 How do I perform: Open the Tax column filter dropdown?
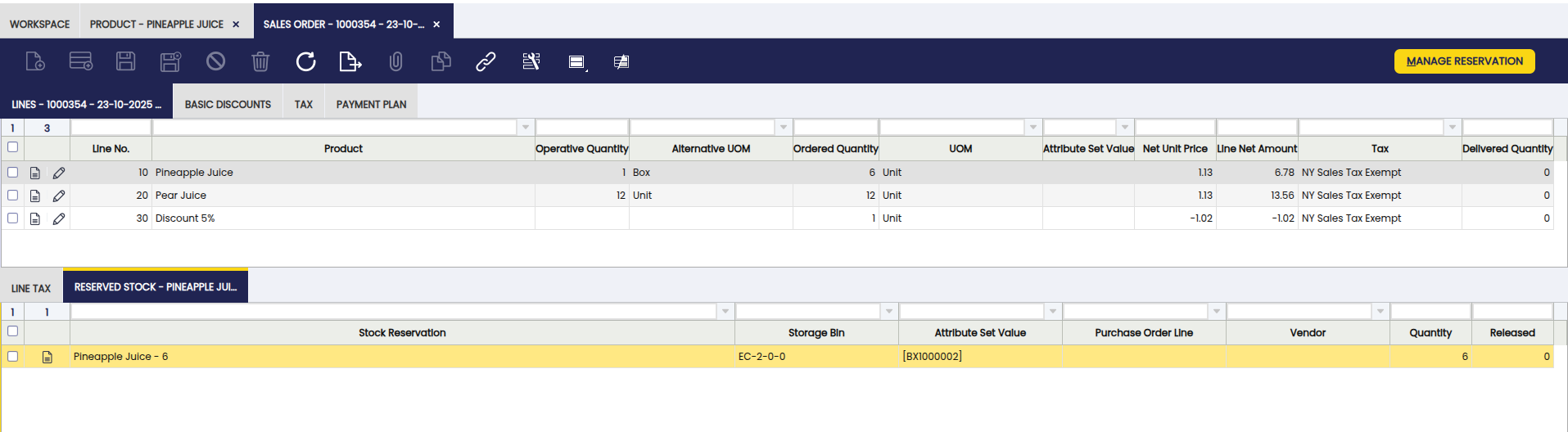click(1452, 128)
